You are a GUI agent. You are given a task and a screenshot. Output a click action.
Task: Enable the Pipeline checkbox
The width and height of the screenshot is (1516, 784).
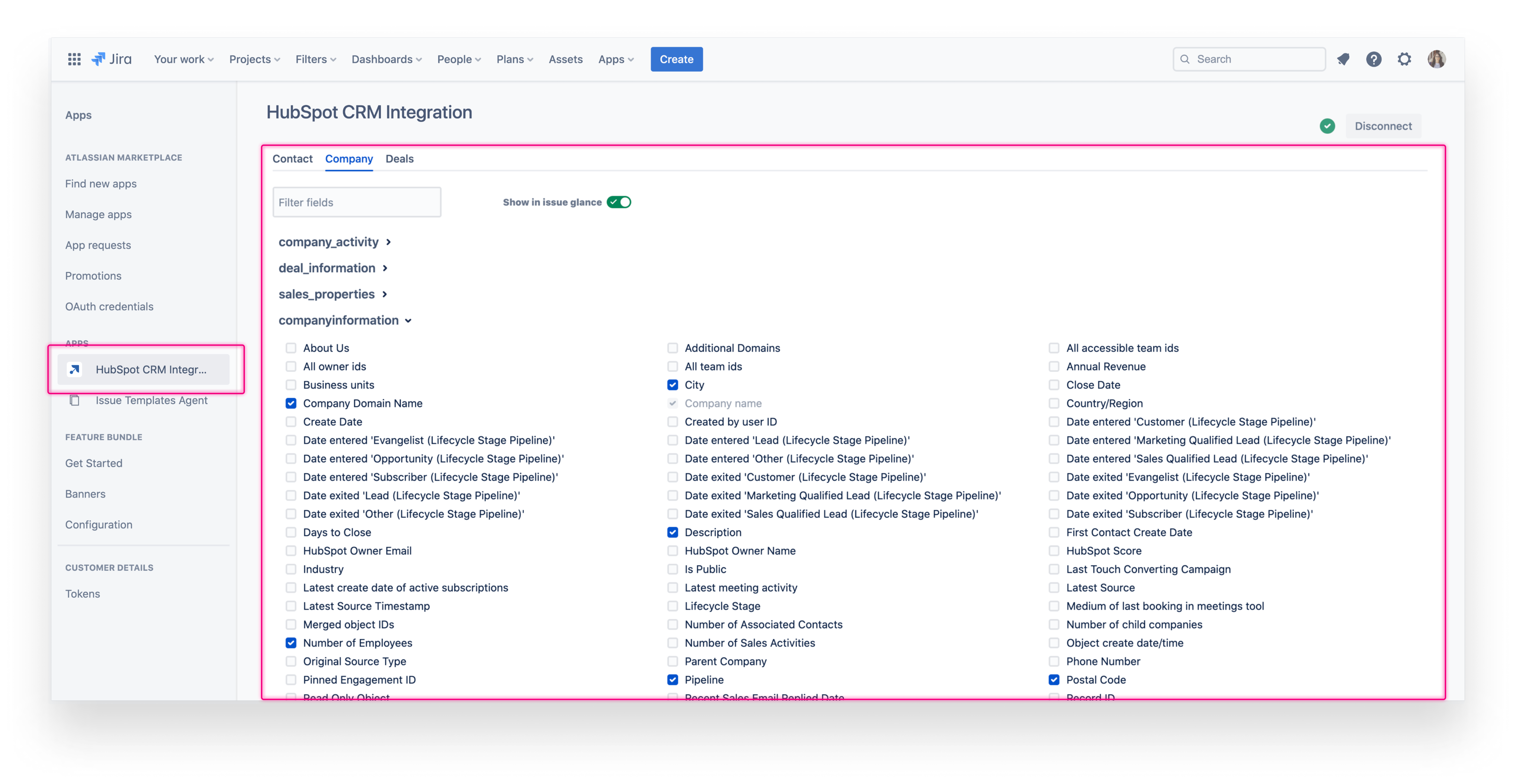point(672,679)
